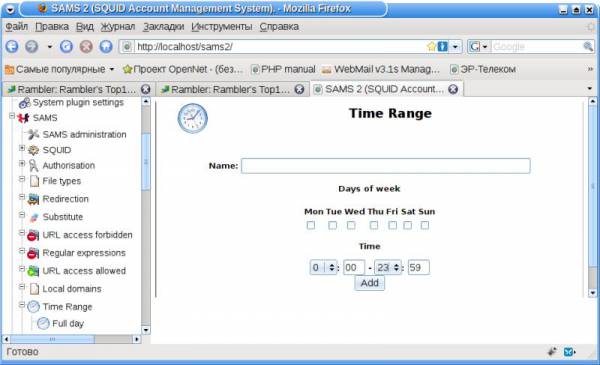Click the Regular expressions icon
The image size is (600, 365).
[33, 253]
